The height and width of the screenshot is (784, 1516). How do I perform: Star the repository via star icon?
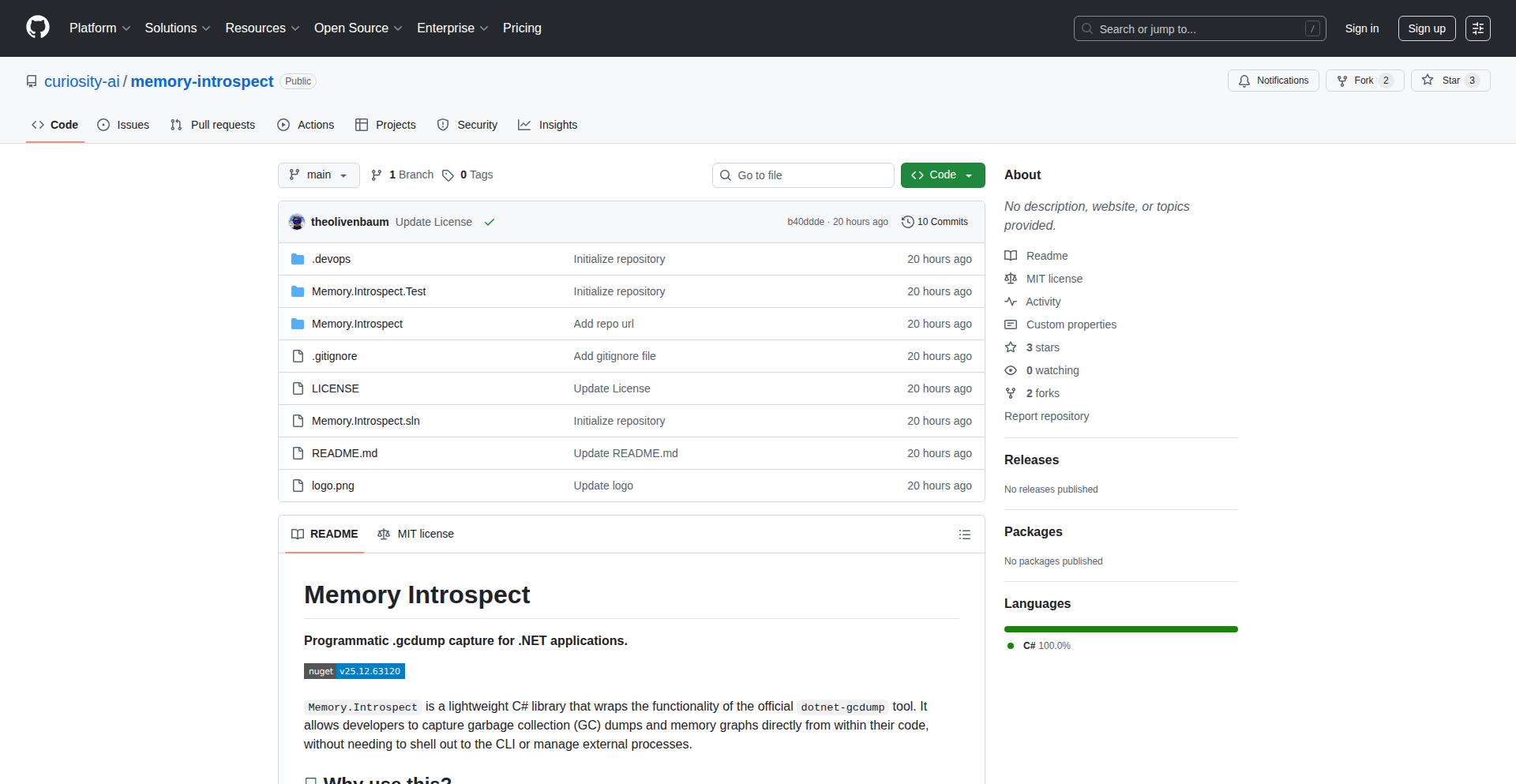pyautogui.click(x=1428, y=80)
